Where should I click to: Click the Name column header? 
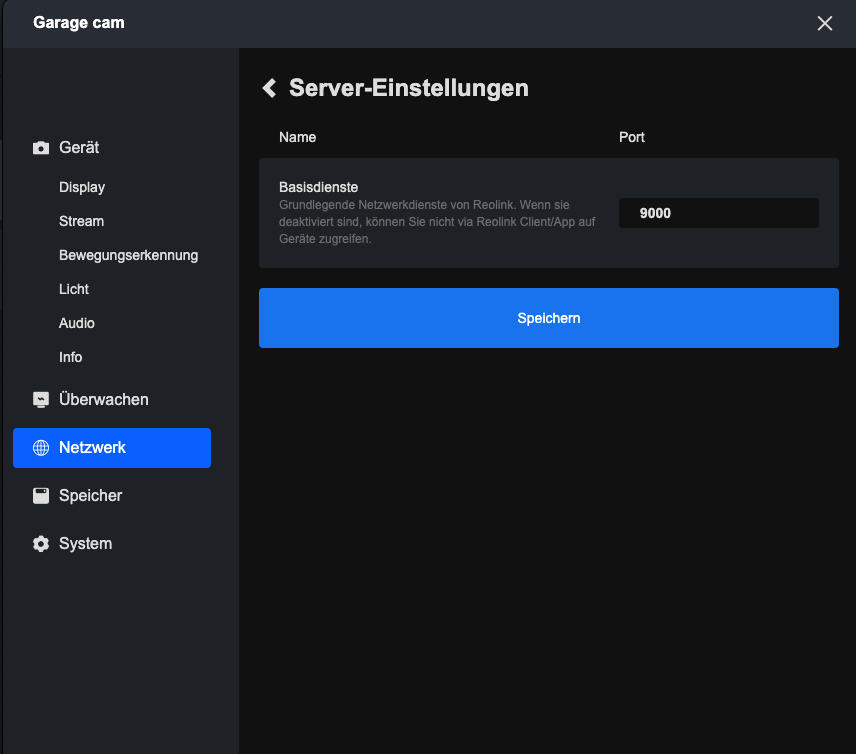(x=297, y=137)
